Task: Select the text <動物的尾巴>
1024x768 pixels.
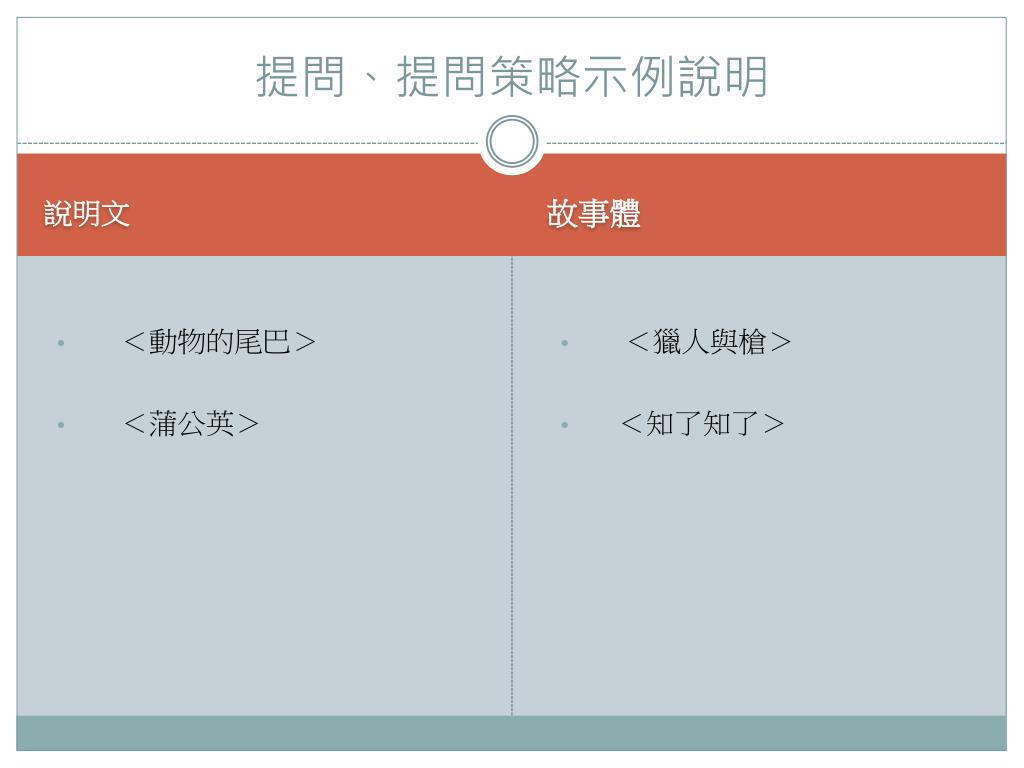Action: point(219,342)
